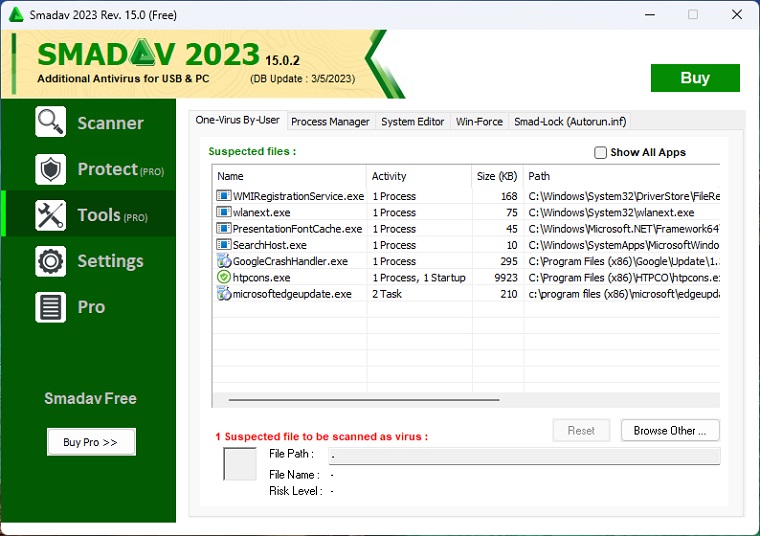Click the Protect shield icon
760x536 pixels.
[50, 169]
